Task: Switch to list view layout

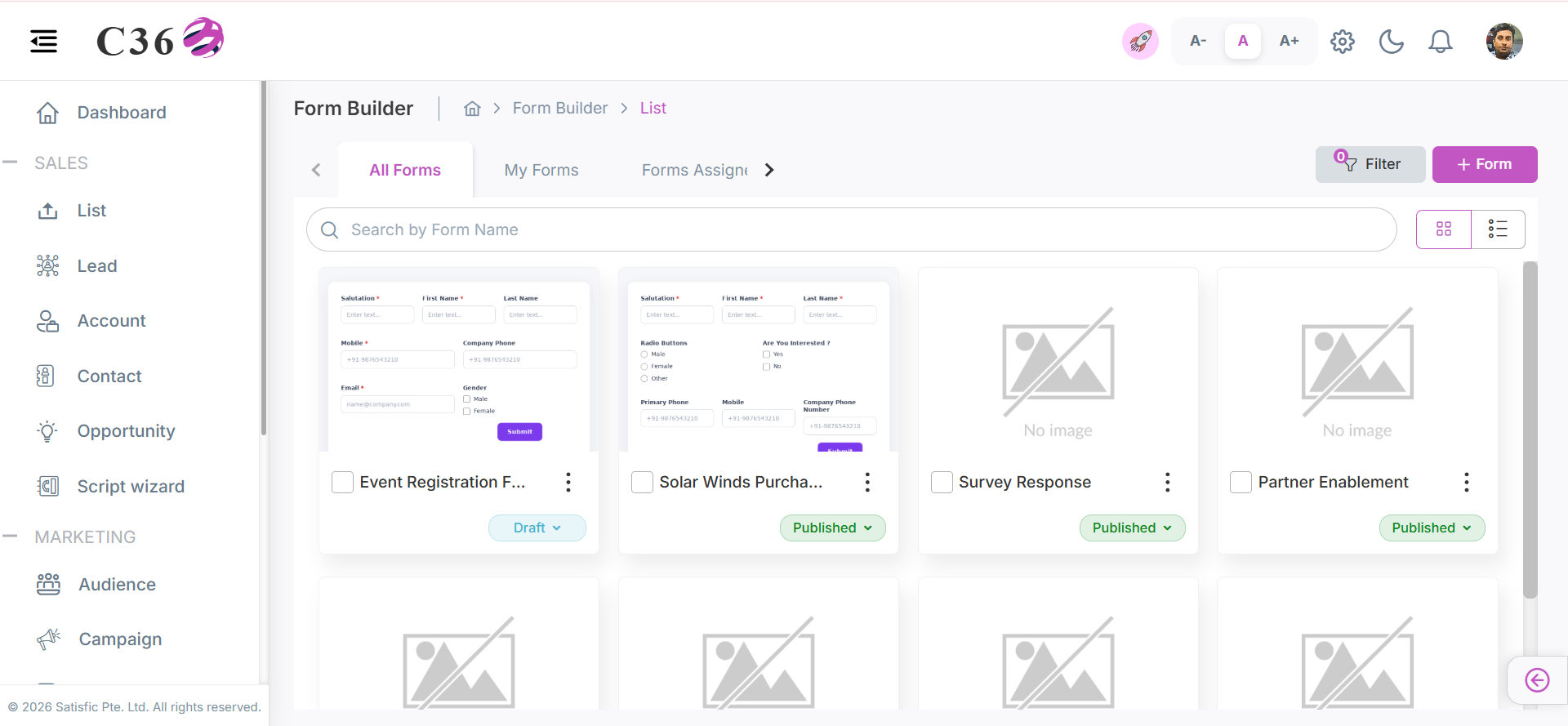Action: click(1498, 229)
